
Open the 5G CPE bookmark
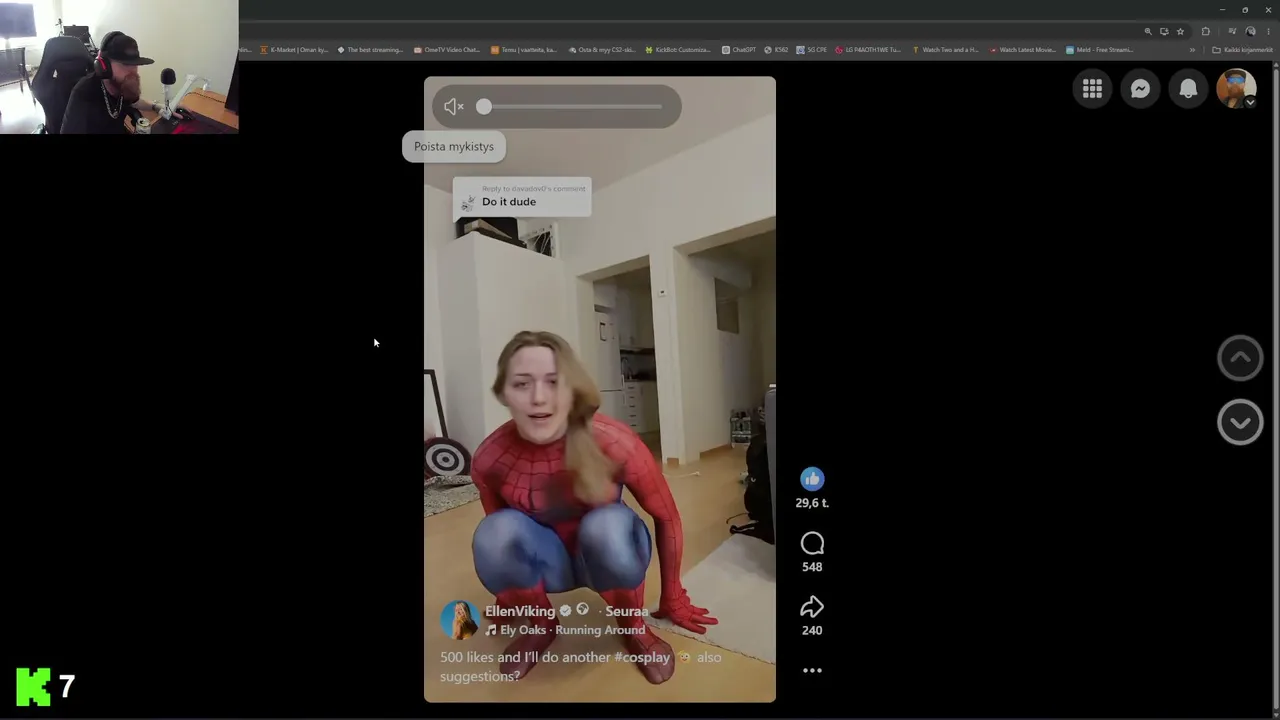(x=812, y=49)
